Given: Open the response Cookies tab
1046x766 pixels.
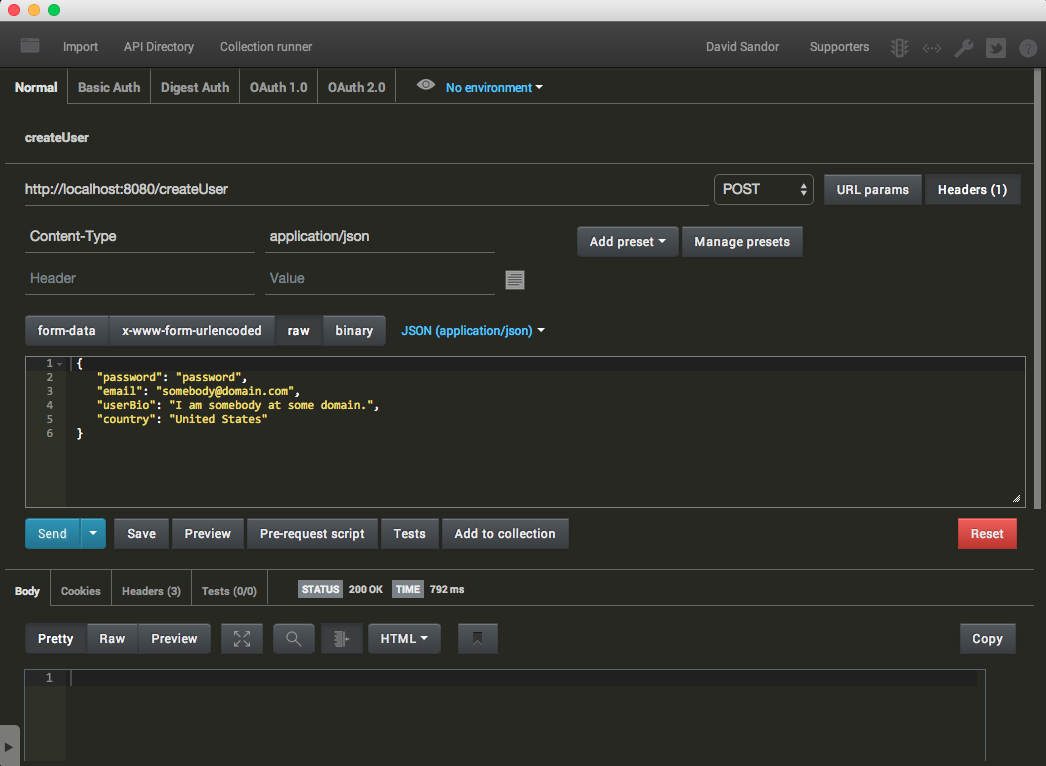Looking at the screenshot, I should click(81, 591).
